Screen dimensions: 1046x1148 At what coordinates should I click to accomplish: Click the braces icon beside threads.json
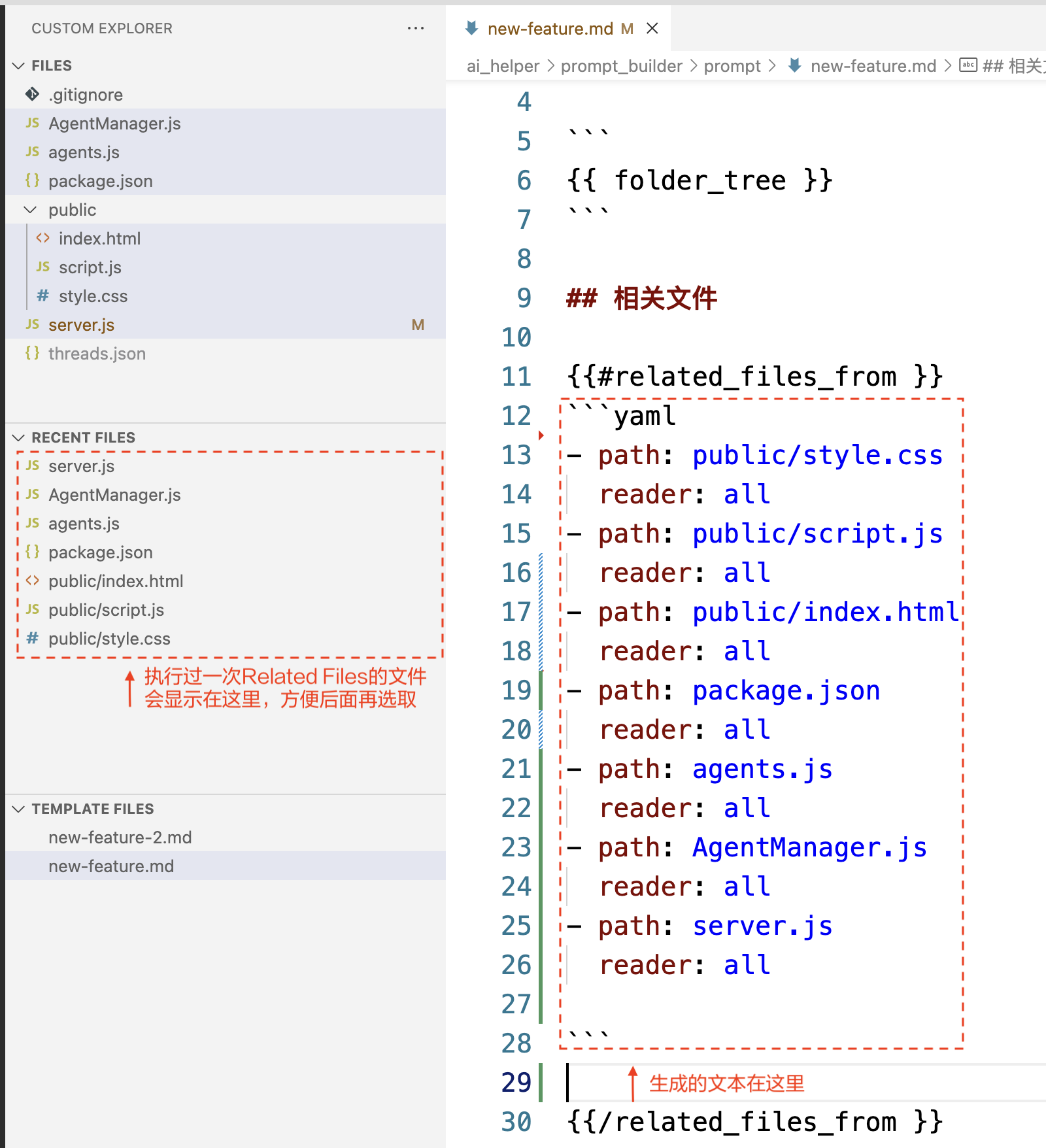click(x=33, y=353)
